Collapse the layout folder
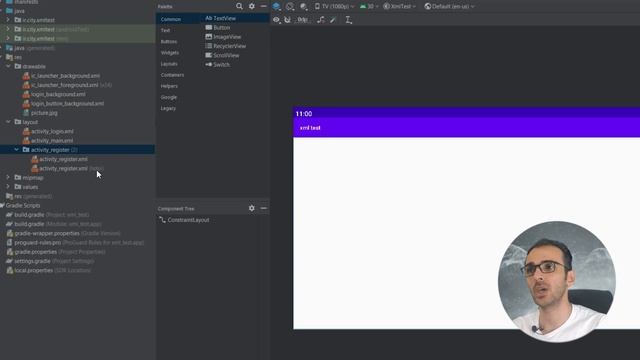Image resolution: width=640 pixels, height=360 pixels. [x=8, y=122]
